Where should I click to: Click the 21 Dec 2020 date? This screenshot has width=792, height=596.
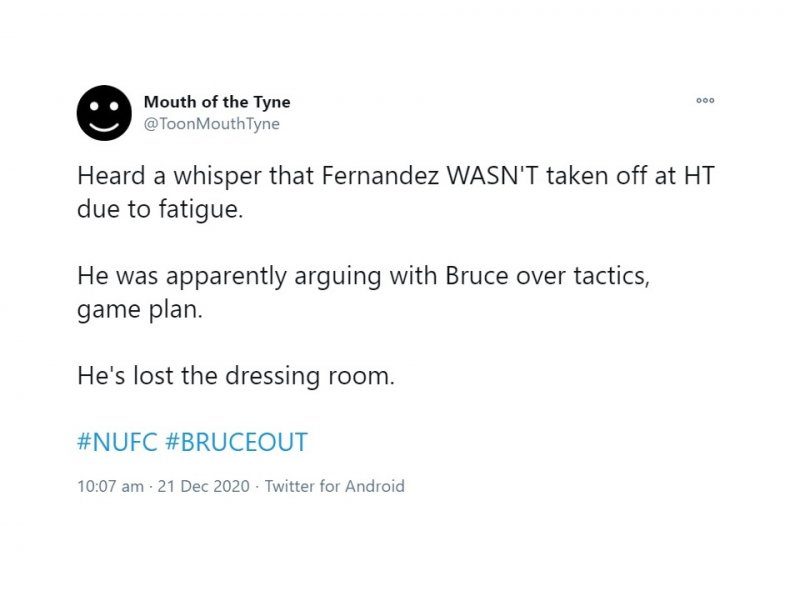204,486
